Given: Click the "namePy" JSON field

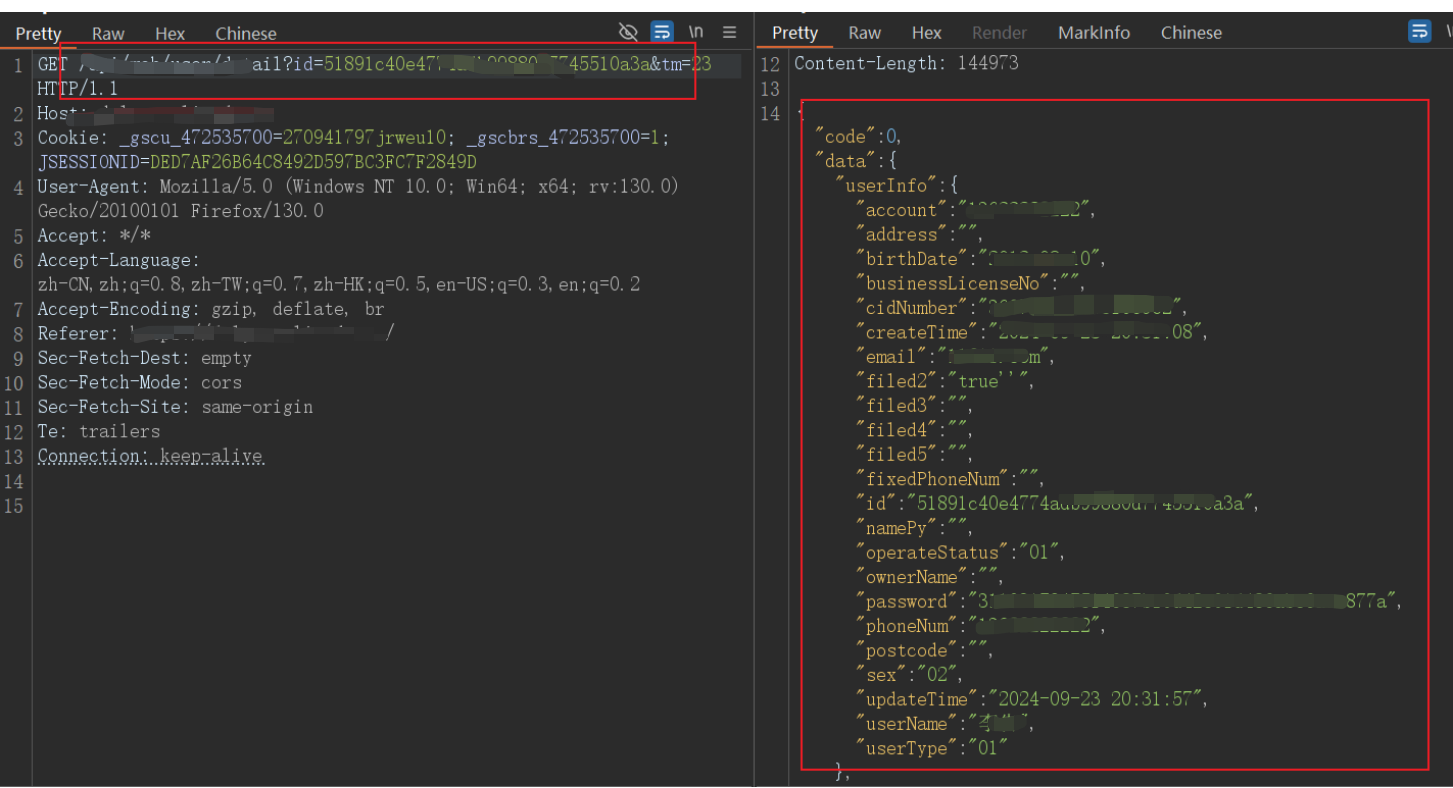Looking at the screenshot, I should point(913,529).
